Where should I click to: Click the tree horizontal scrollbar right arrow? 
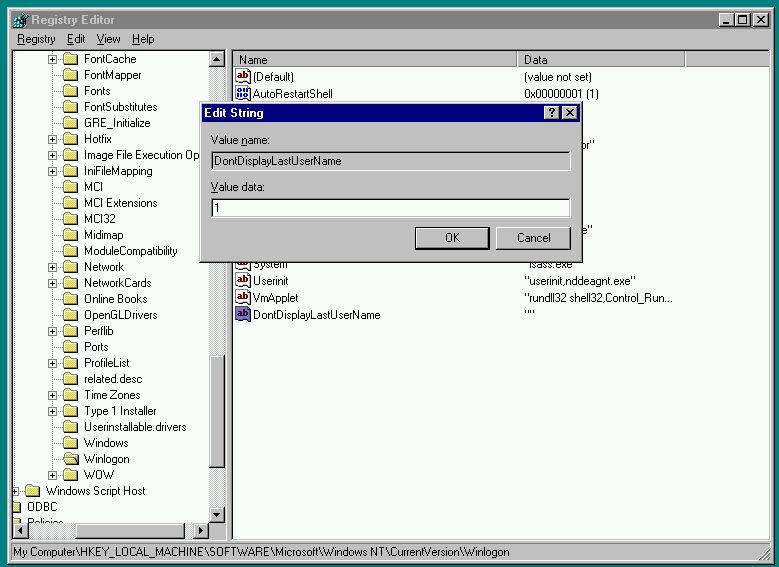click(200, 530)
